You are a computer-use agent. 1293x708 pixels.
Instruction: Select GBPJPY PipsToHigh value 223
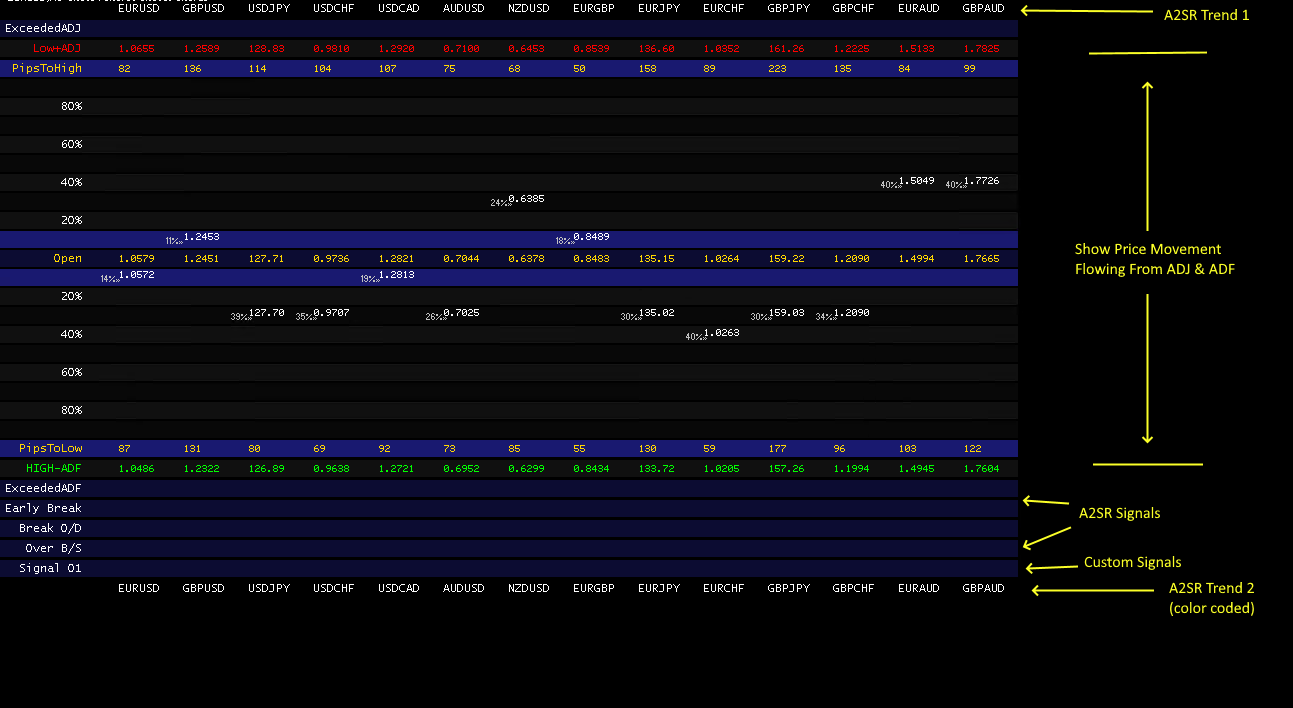[x=776, y=68]
